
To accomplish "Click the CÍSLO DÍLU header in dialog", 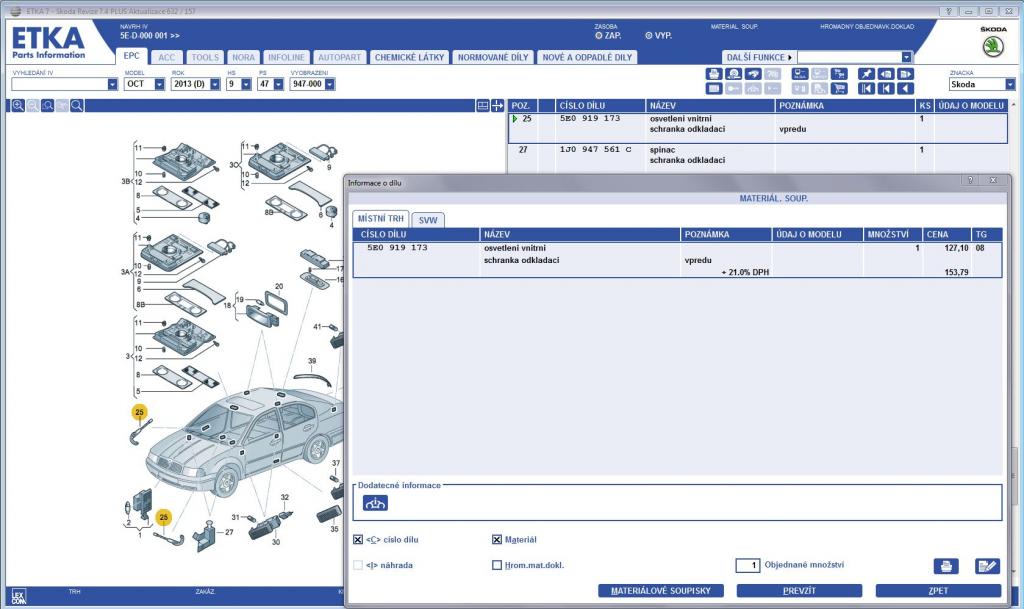I will pos(416,234).
